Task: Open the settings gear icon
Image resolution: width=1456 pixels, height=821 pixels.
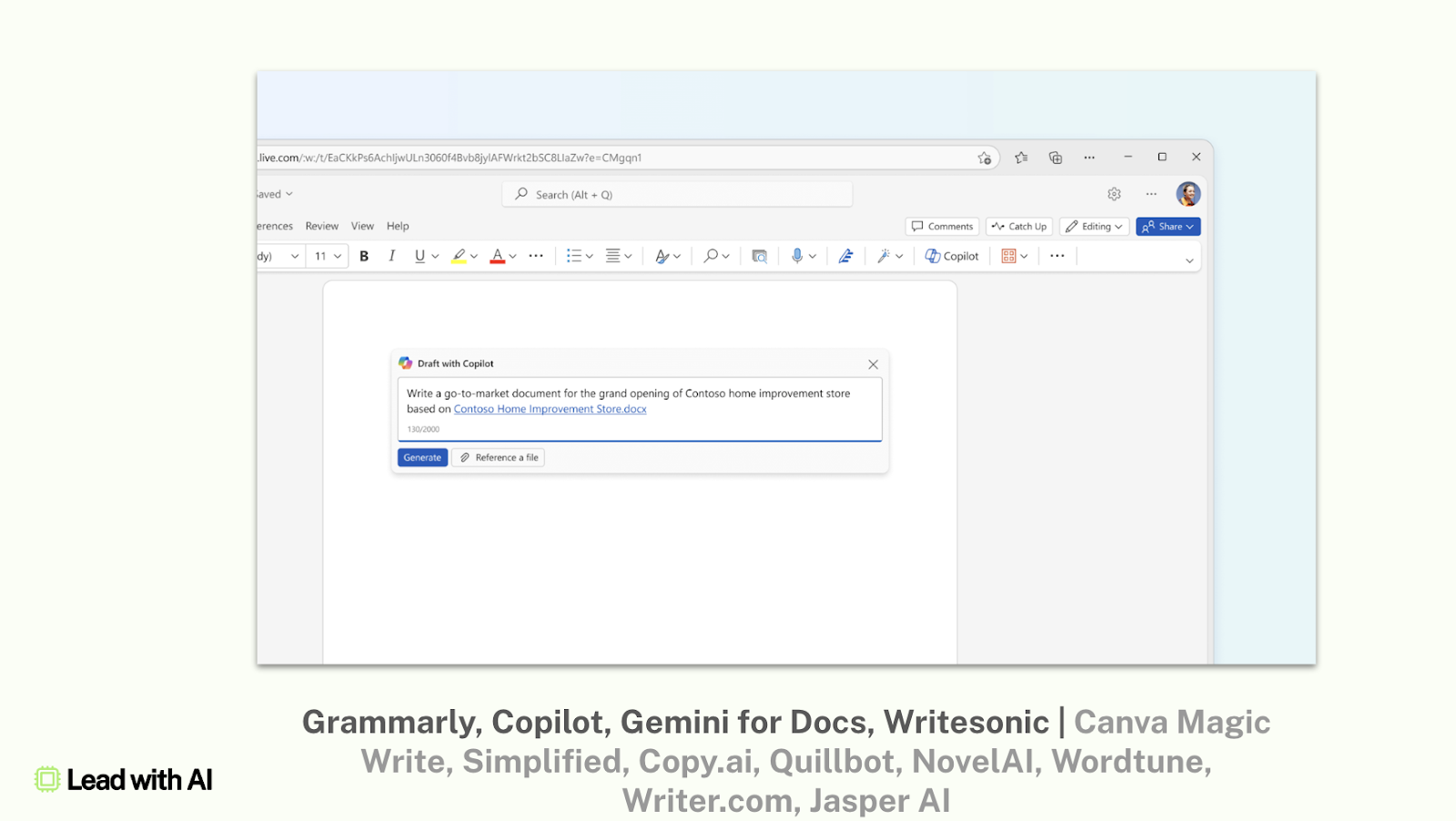Action: (1114, 194)
